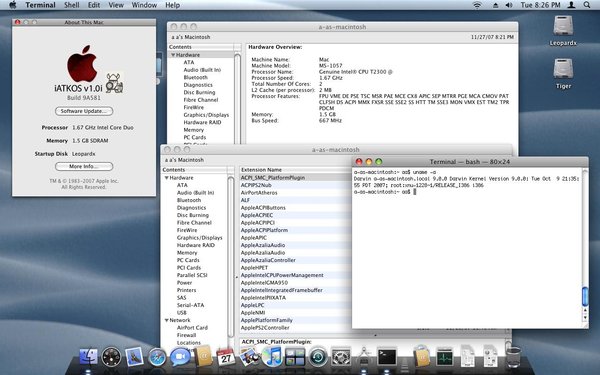Select Parallel SCSI in the sidebar

tap(192, 275)
